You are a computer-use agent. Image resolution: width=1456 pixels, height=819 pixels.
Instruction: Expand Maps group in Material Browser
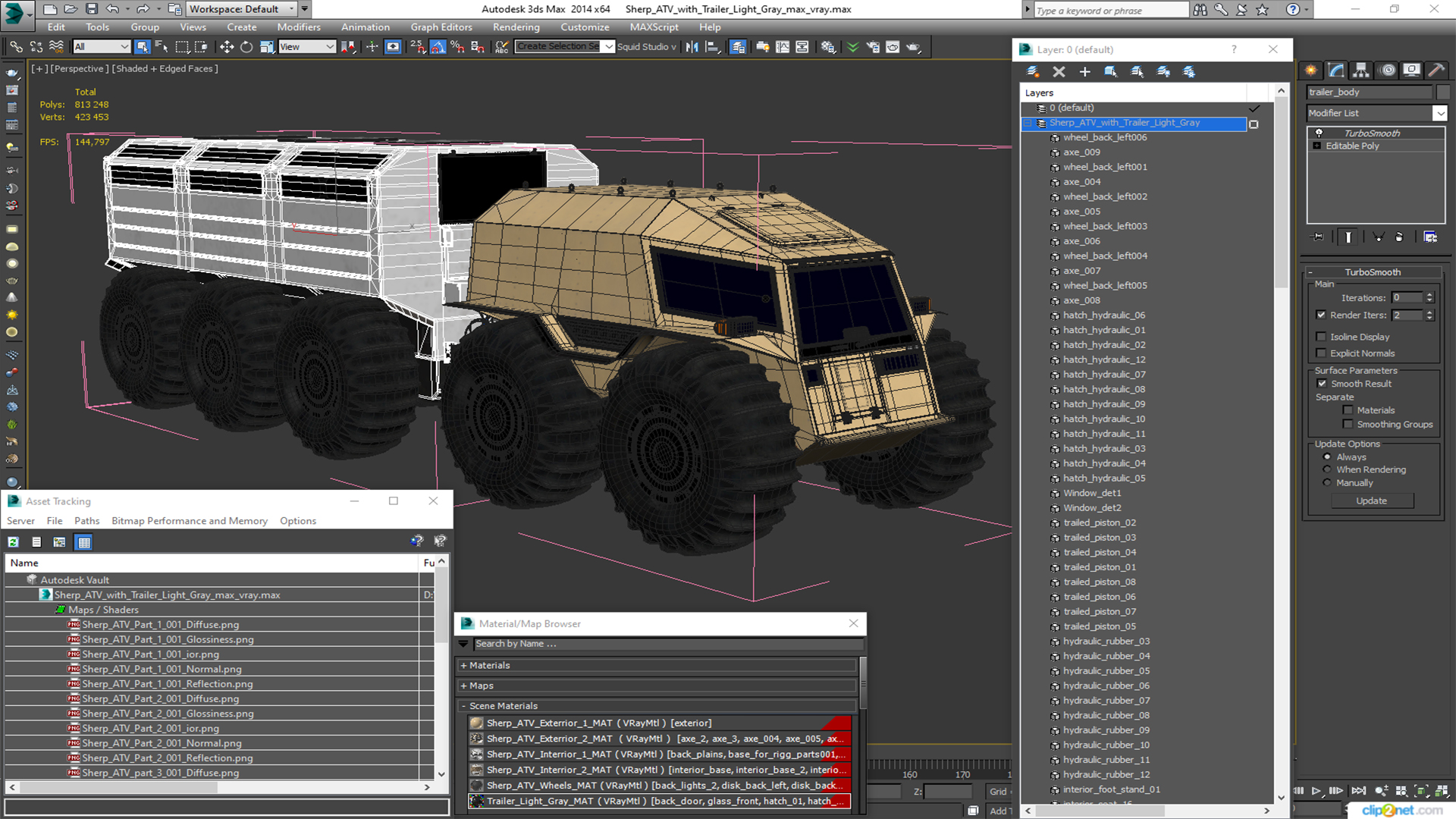463,686
